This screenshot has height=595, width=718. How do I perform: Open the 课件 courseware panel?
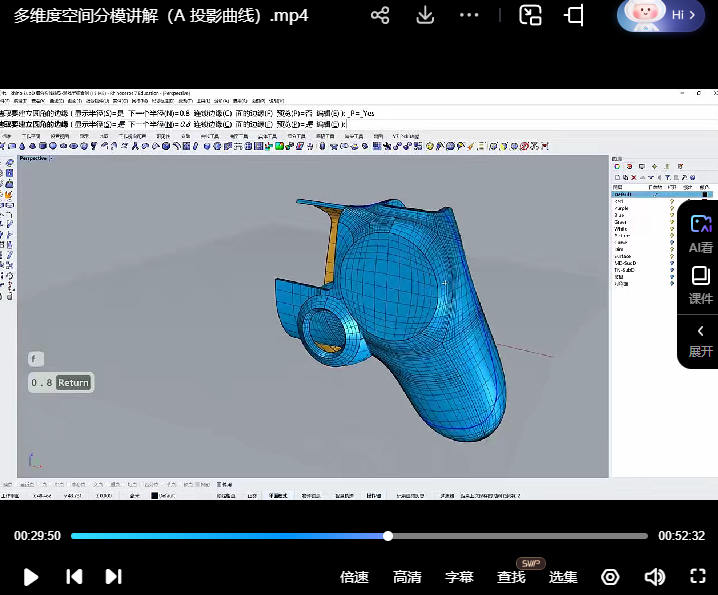[701, 285]
